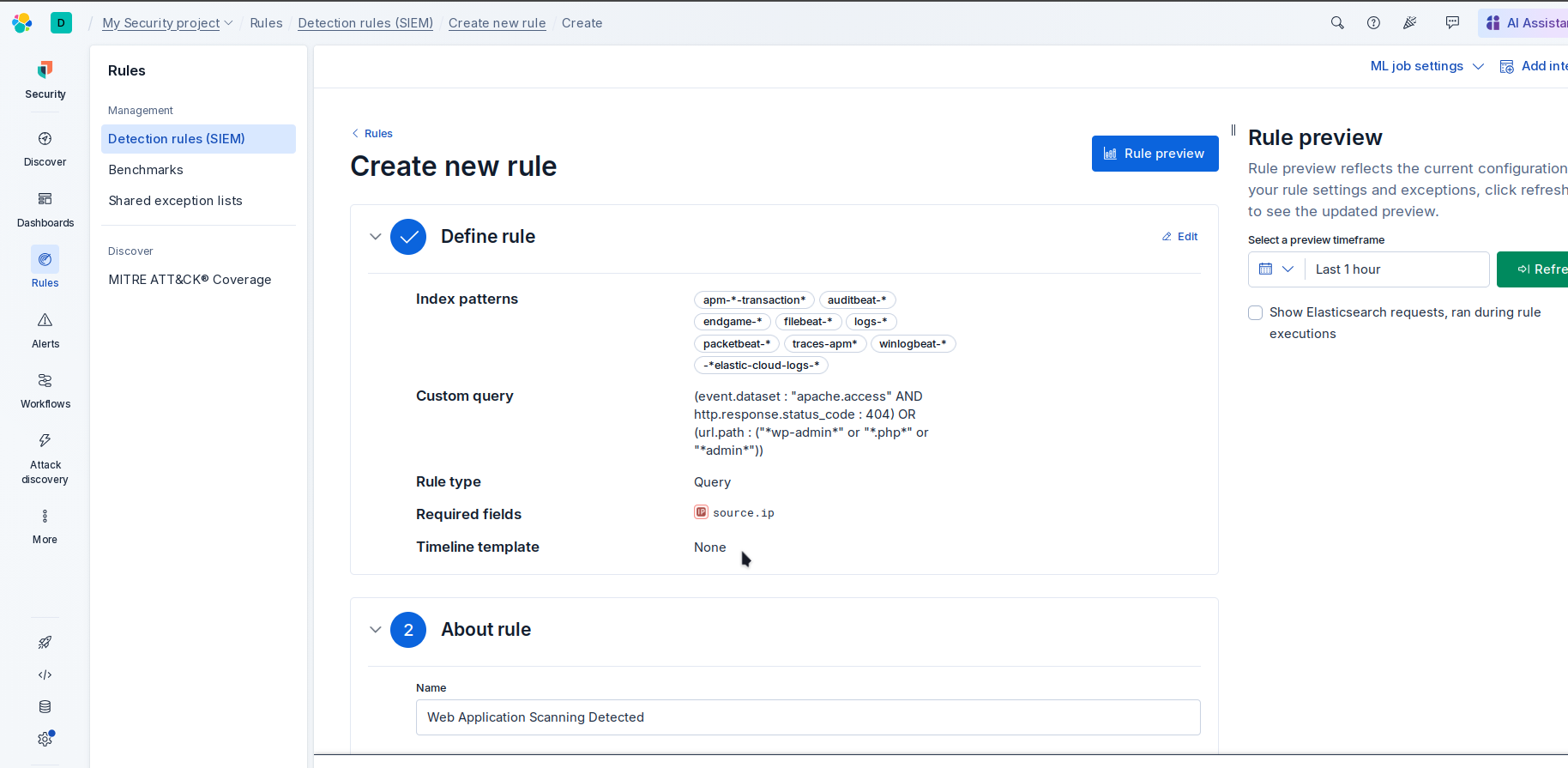The image size is (1568, 768).
Task: Check Show Elasticsearch requests checkbox
Action: [1256, 313]
